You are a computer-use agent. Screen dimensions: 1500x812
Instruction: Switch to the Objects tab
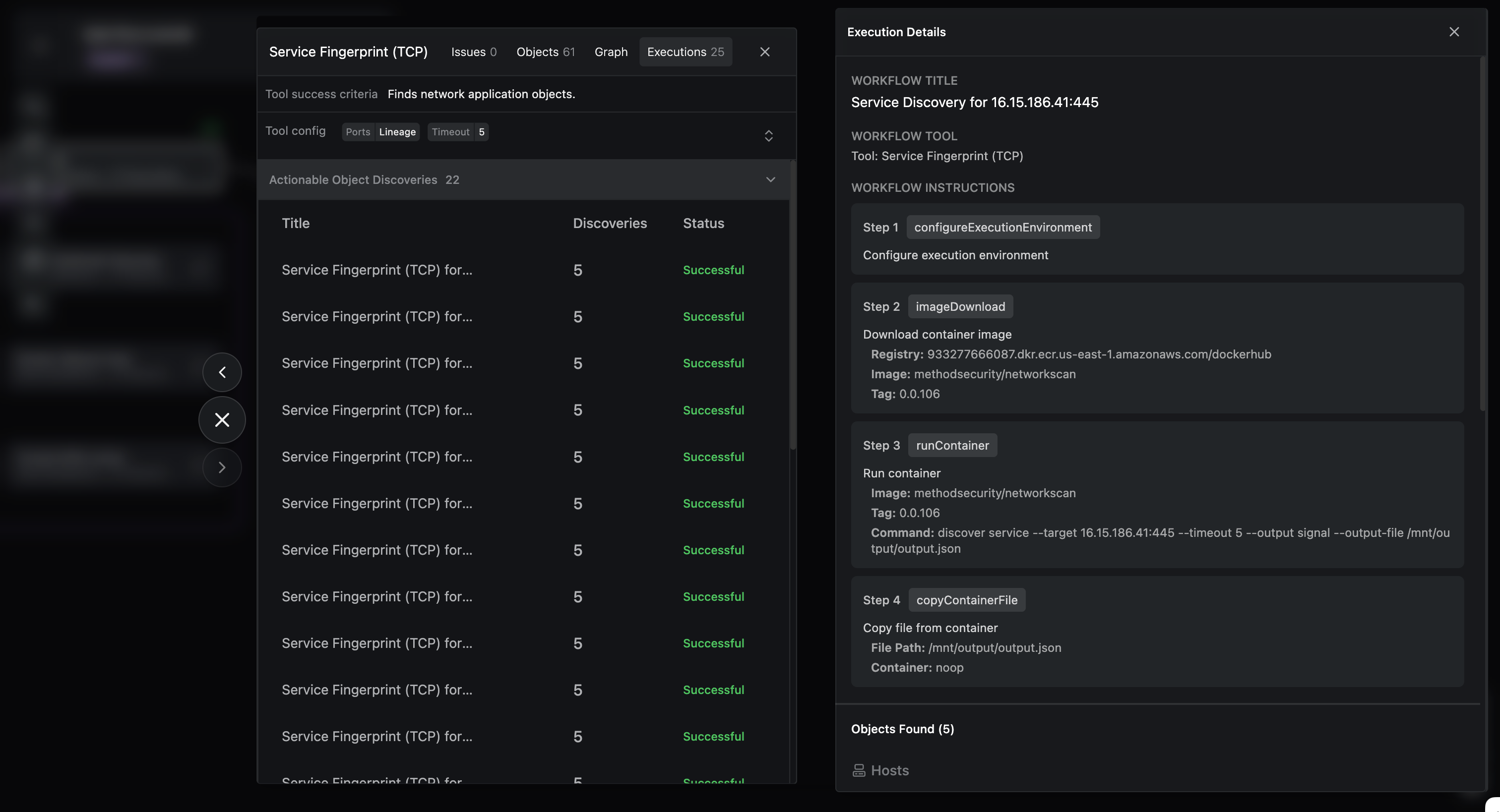545,52
